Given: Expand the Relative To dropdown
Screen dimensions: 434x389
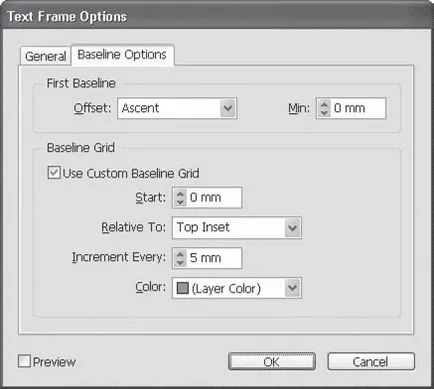Looking at the screenshot, I should pyautogui.click(x=237, y=228).
